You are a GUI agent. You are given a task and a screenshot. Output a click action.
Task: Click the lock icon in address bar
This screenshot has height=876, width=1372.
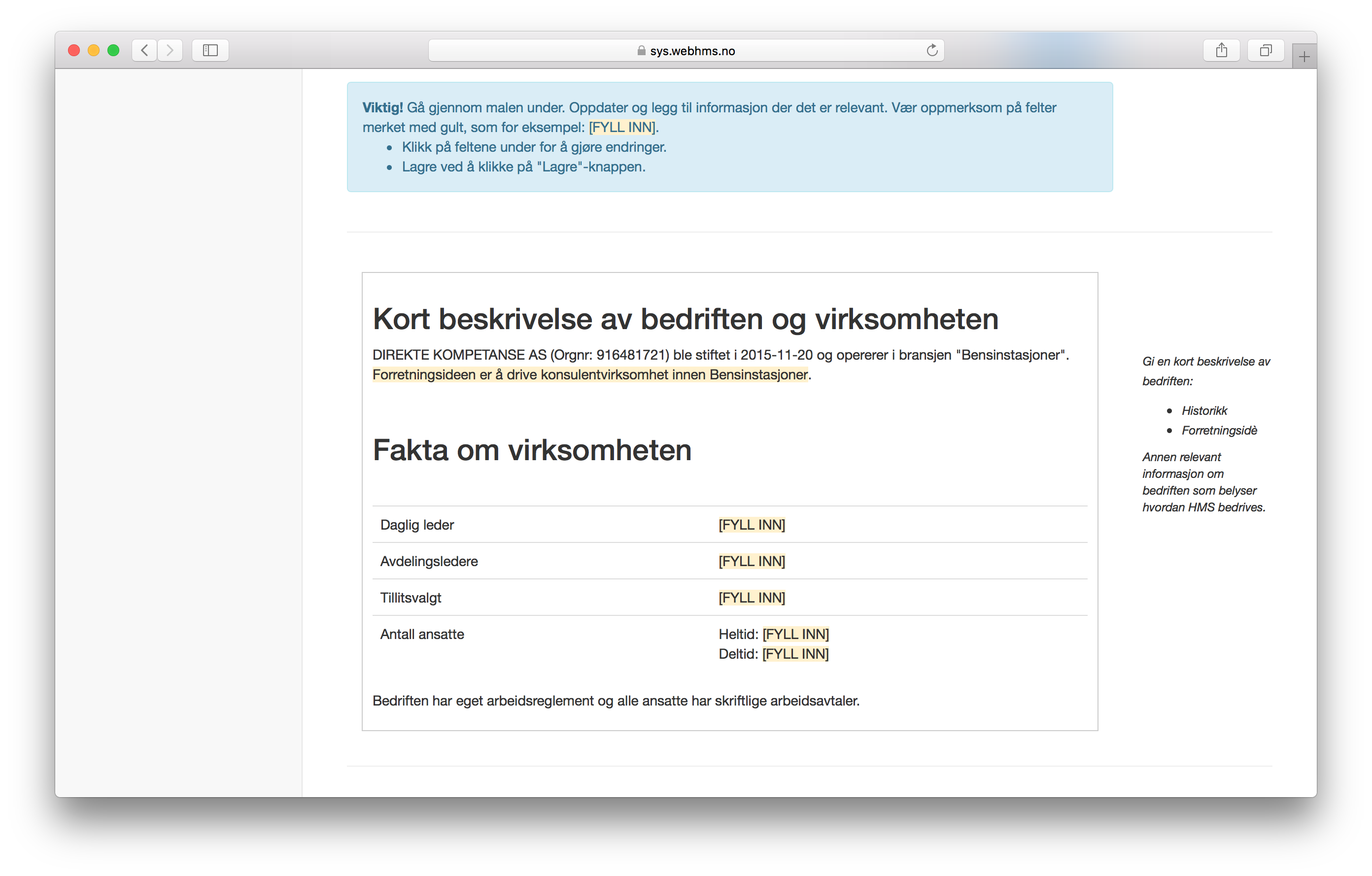642,51
